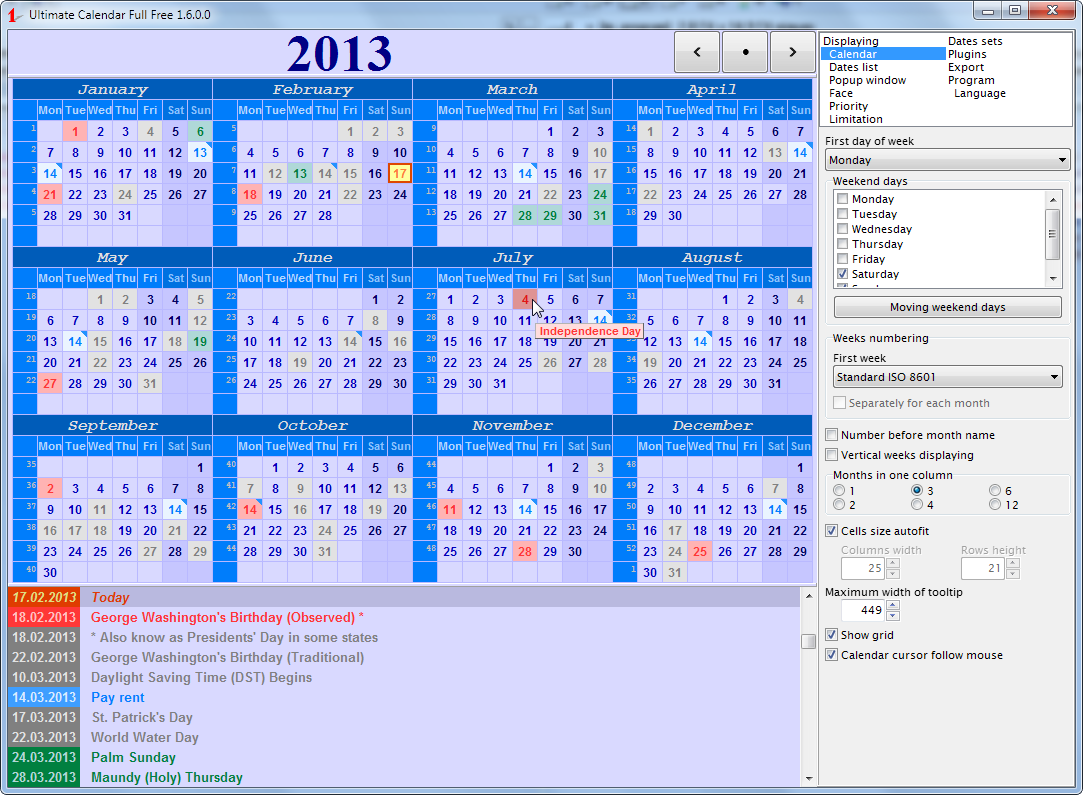Select February 17 highlighted as today
The width and height of the screenshot is (1083, 795).
[x=400, y=173]
